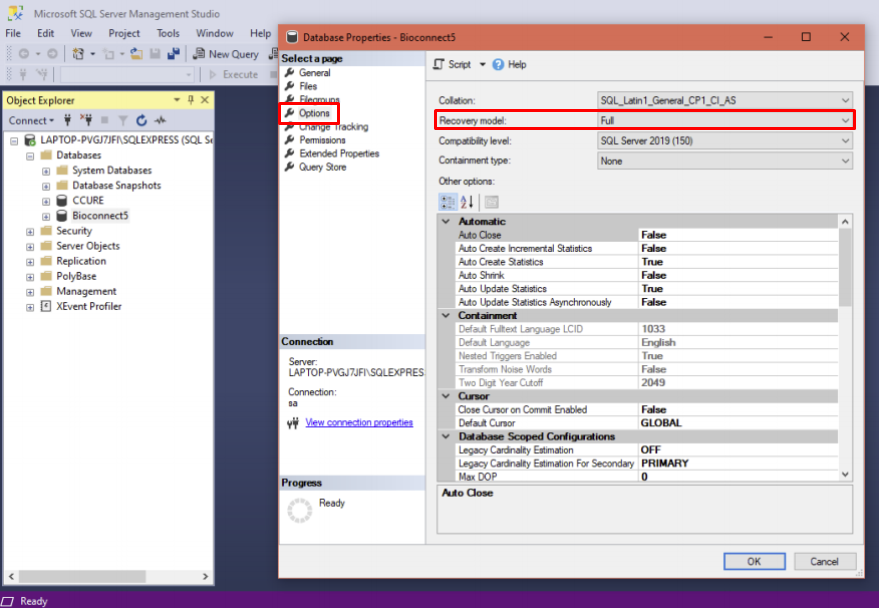Collapse the Cursor options group
879x608 pixels.
click(446, 396)
